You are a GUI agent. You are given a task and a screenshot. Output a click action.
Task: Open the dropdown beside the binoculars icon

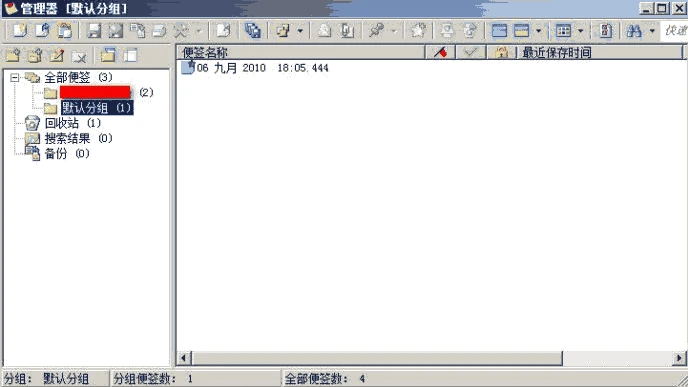652,31
